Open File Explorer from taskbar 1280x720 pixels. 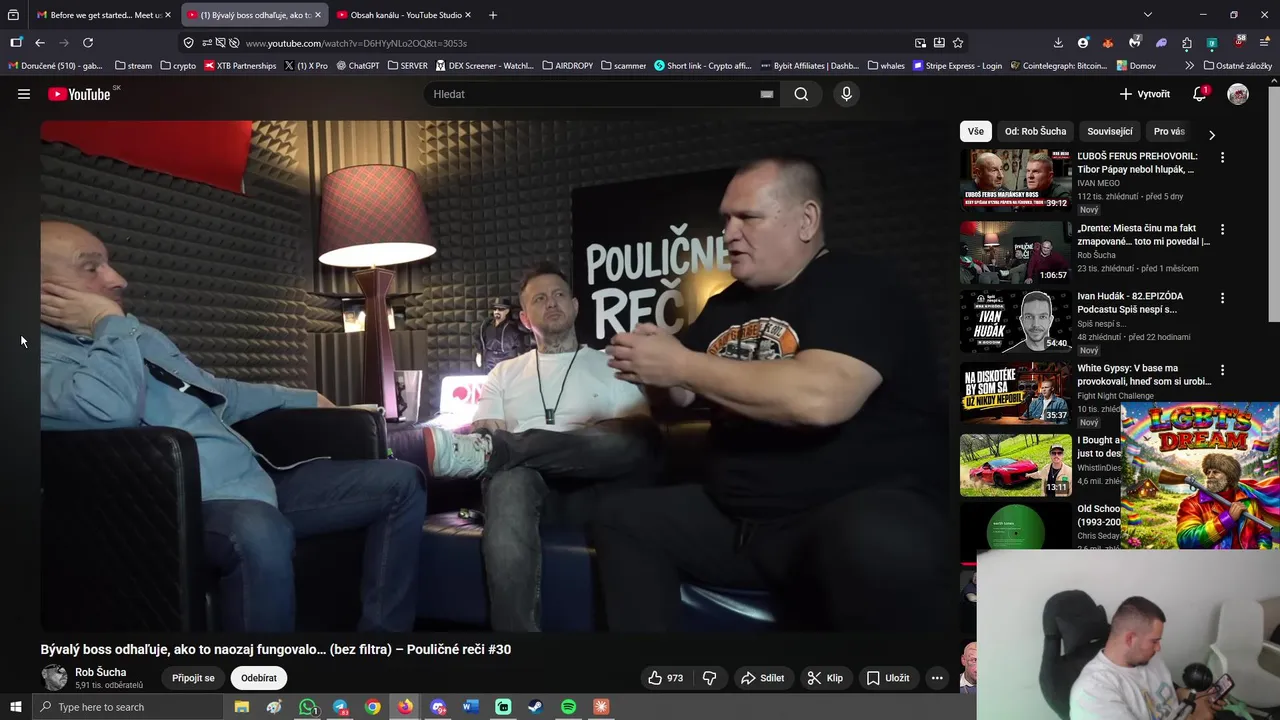coord(242,707)
